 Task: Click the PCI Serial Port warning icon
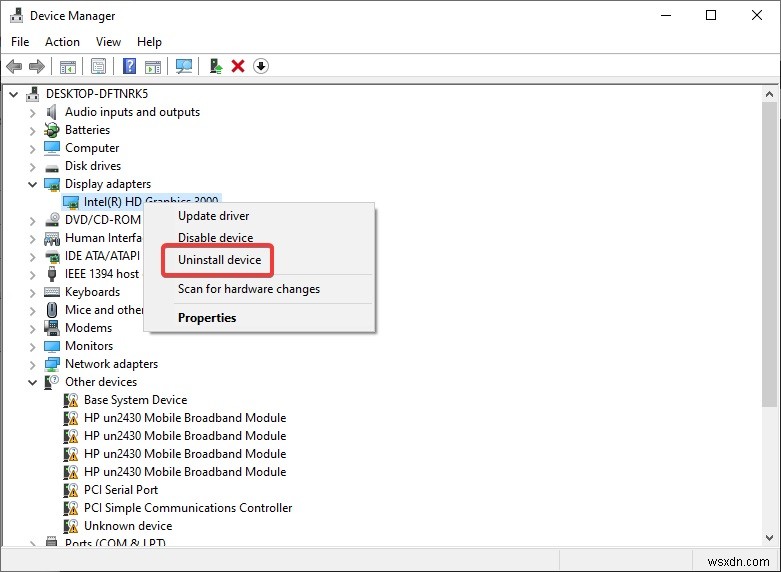[x=71, y=490]
